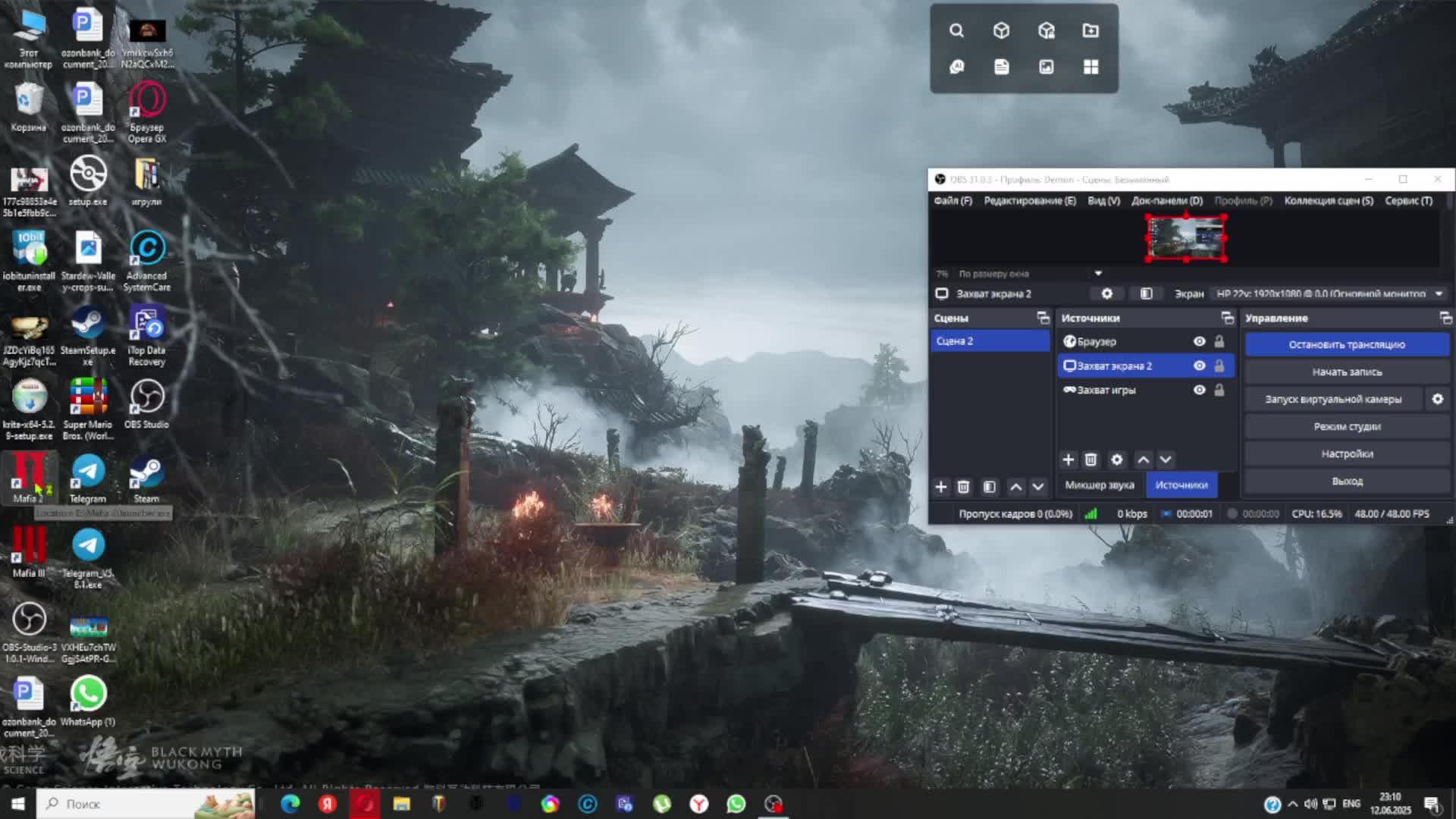Open the Редактирование (E) menu
Screen dimensions: 1456x819
(1030, 200)
